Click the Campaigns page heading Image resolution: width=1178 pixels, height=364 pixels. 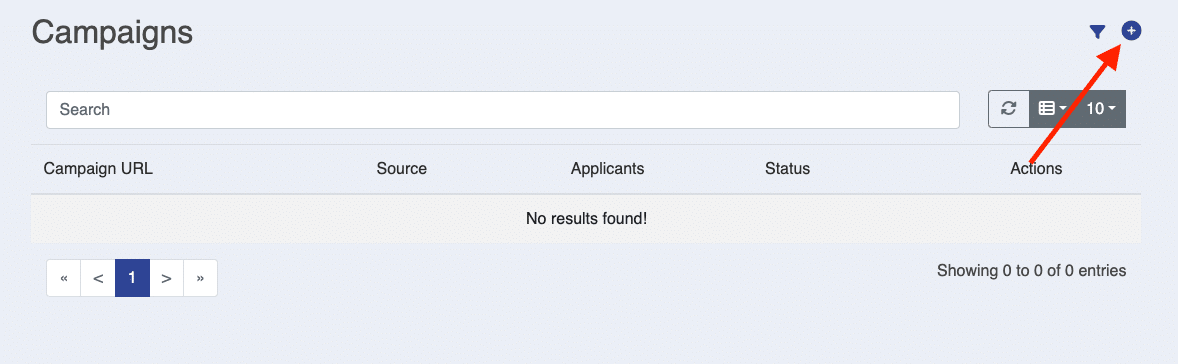click(113, 33)
